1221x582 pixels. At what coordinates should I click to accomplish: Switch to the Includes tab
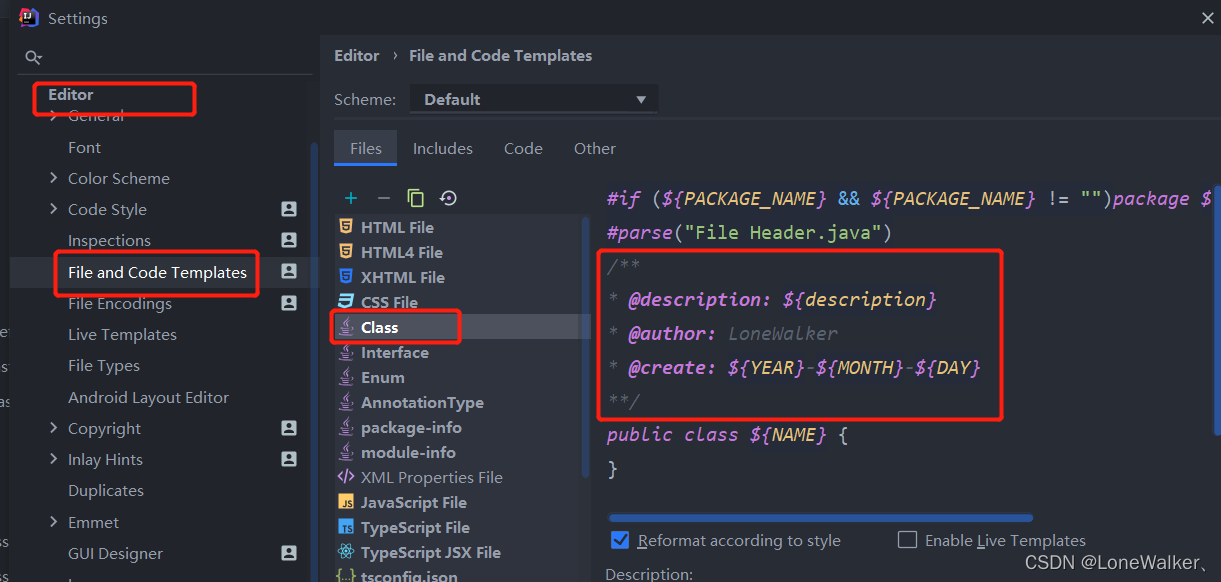coord(442,148)
